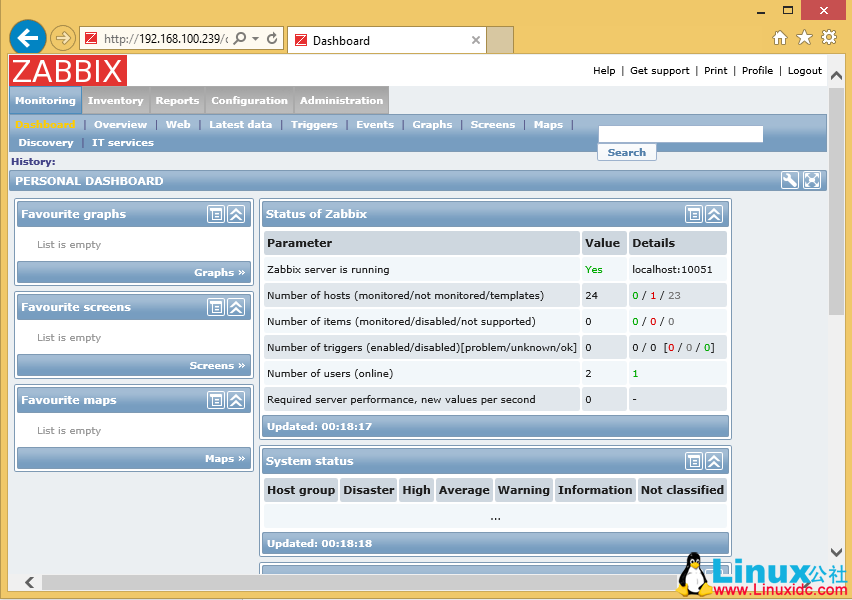
Task: Click the Search button
Action: click(627, 152)
